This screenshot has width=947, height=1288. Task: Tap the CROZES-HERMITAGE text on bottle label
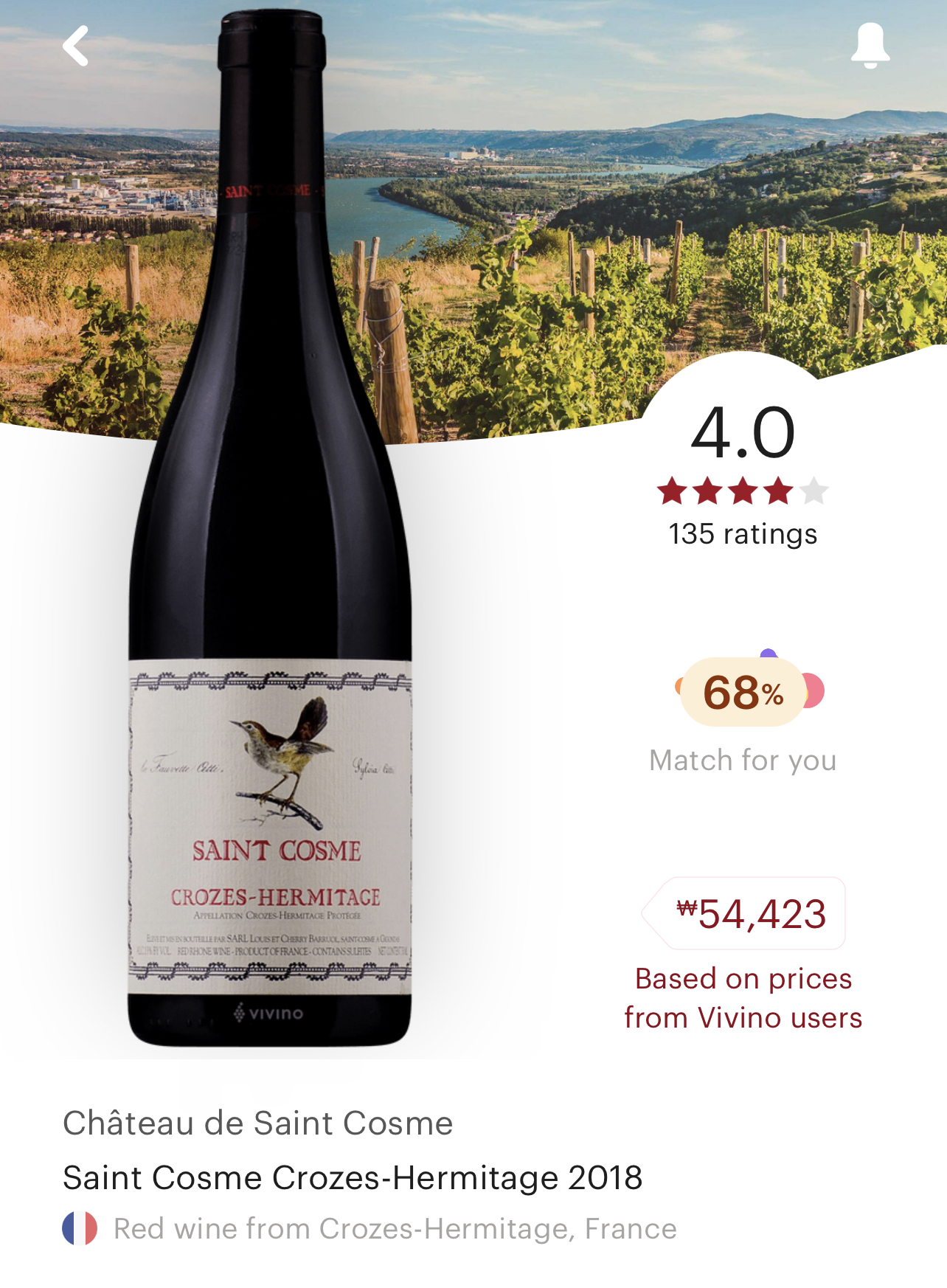(x=276, y=897)
